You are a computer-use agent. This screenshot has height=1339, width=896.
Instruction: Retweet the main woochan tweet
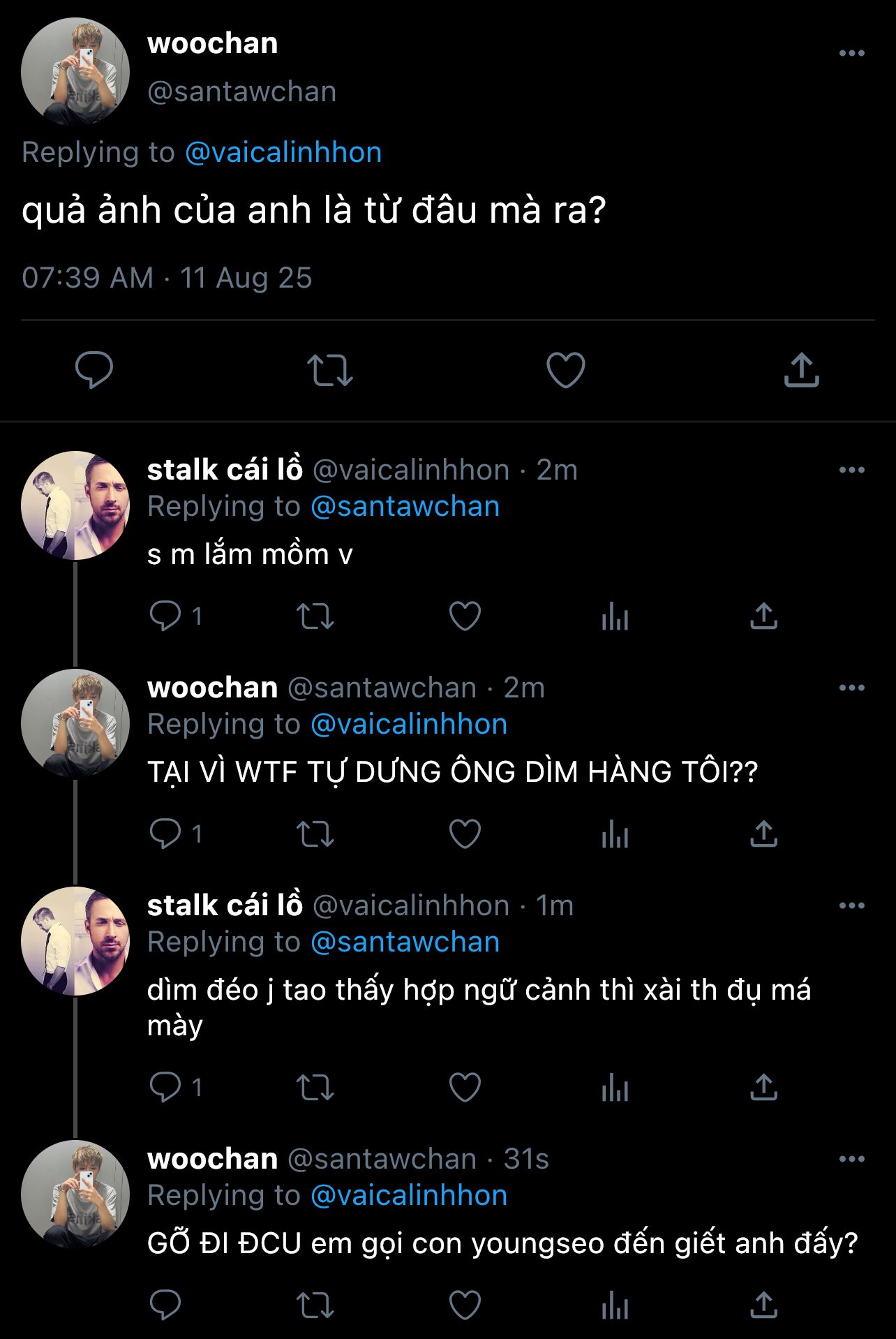(x=330, y=370)
